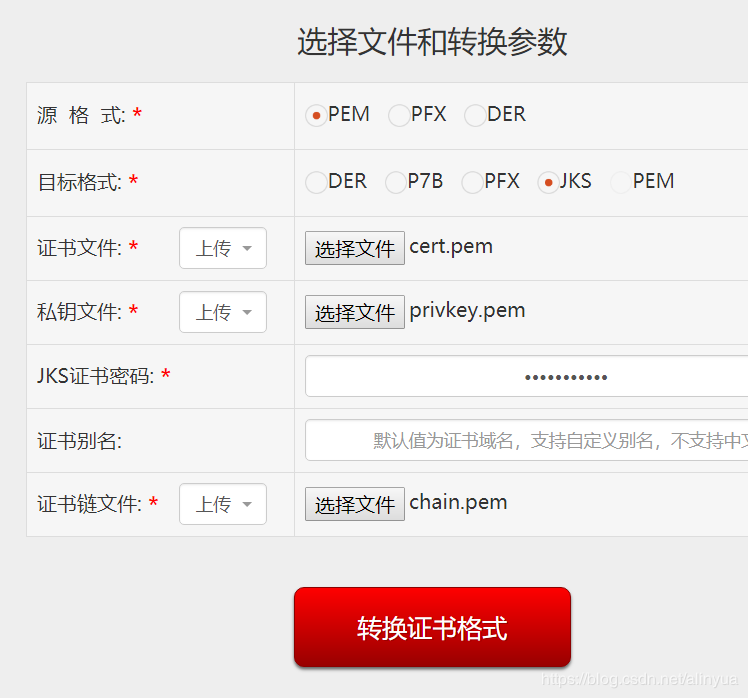Choose JKS as target format
The width and height of the screenshot is (748, 698).
tap(548, 182)
